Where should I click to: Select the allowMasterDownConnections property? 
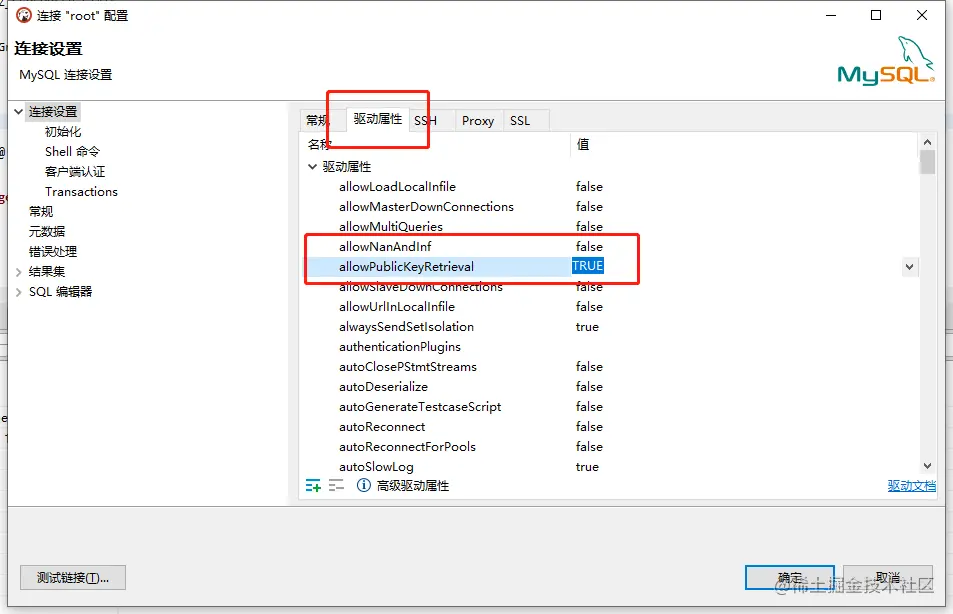pos(426,207)
